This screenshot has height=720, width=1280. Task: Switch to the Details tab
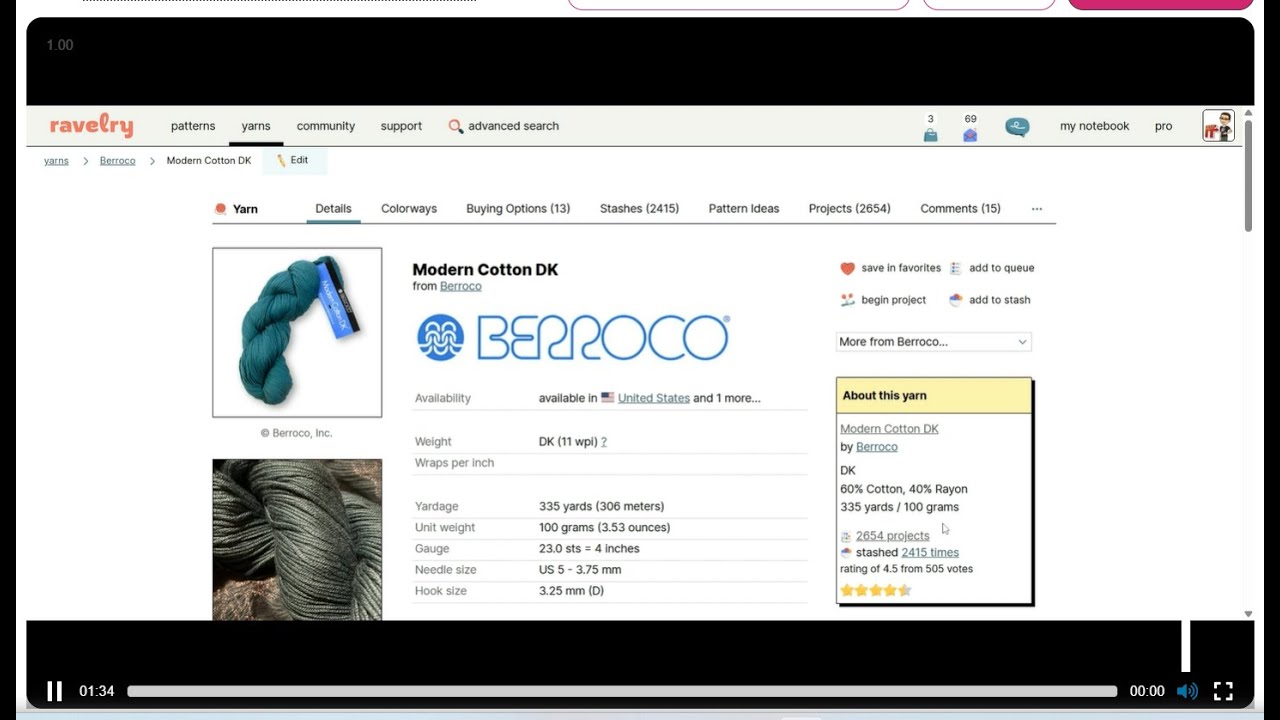(333, 209)
